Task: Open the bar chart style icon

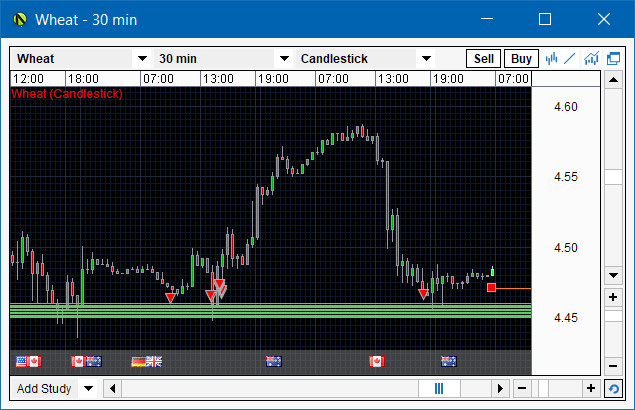Action: [x=551, y=59]
